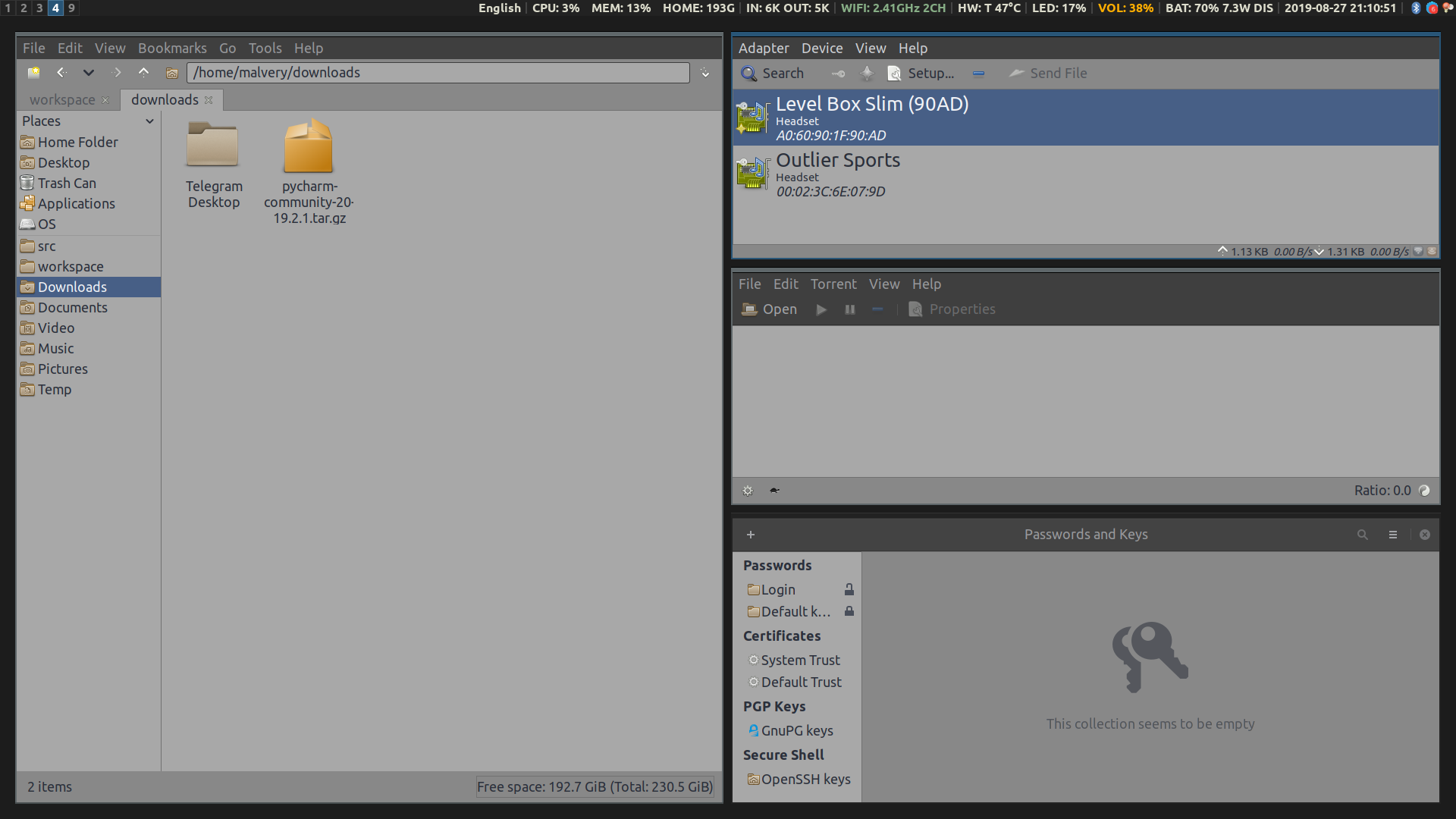The width and height of the screenshot is (1456, 819).
Task: Expand the Places dropdown in side pane
Action: [x=149, y=121]
